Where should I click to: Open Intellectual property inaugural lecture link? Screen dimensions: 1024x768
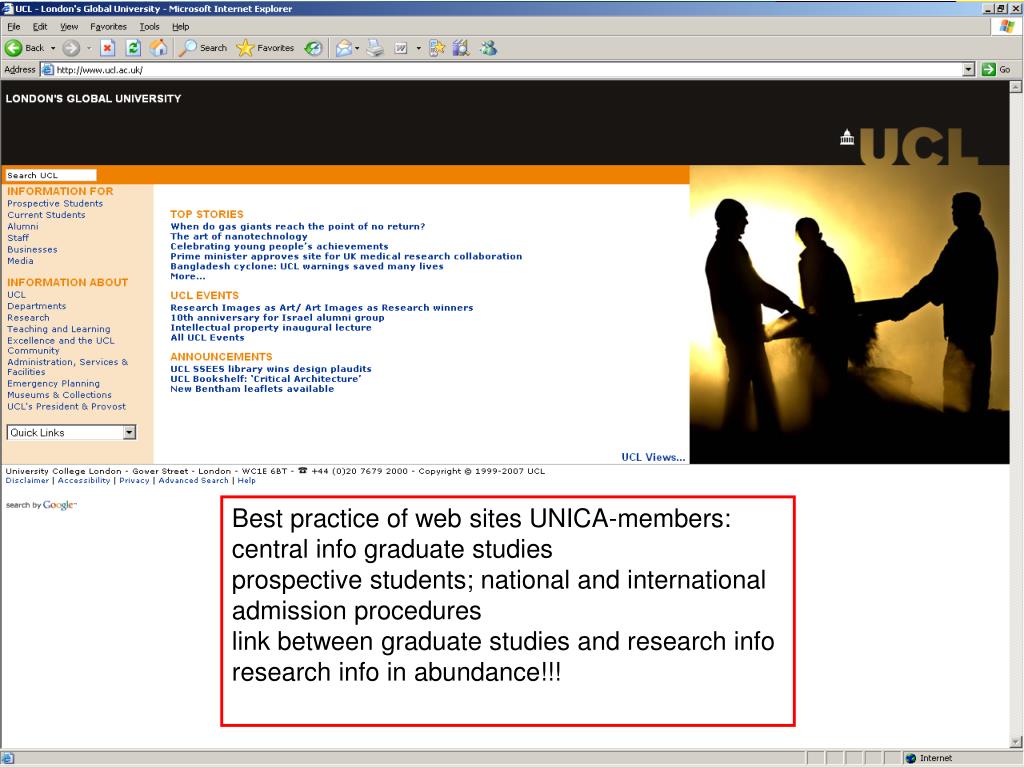pyautogui.click(x=270, y=327)
